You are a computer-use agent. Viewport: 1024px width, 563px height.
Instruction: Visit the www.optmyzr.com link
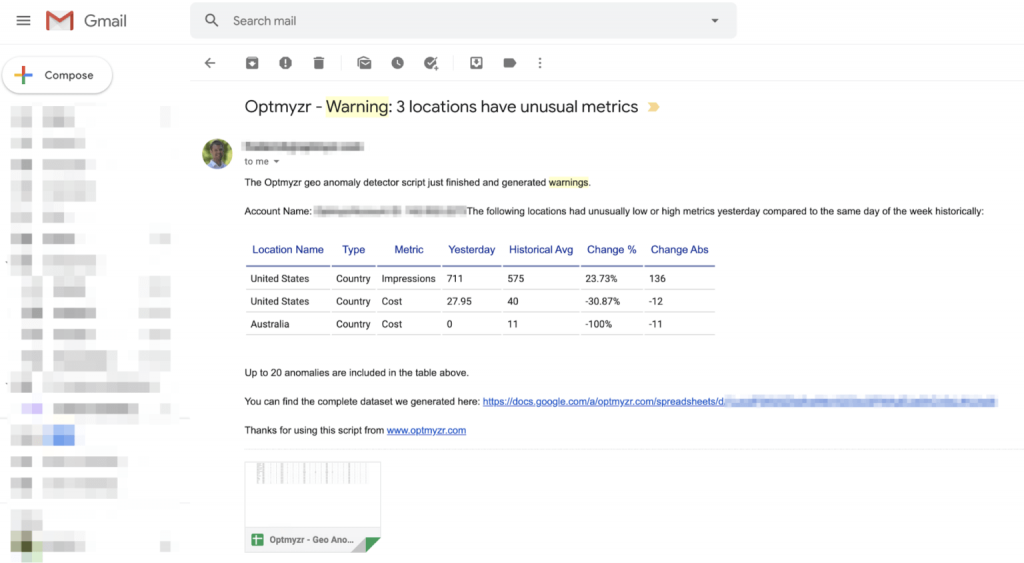426,430
